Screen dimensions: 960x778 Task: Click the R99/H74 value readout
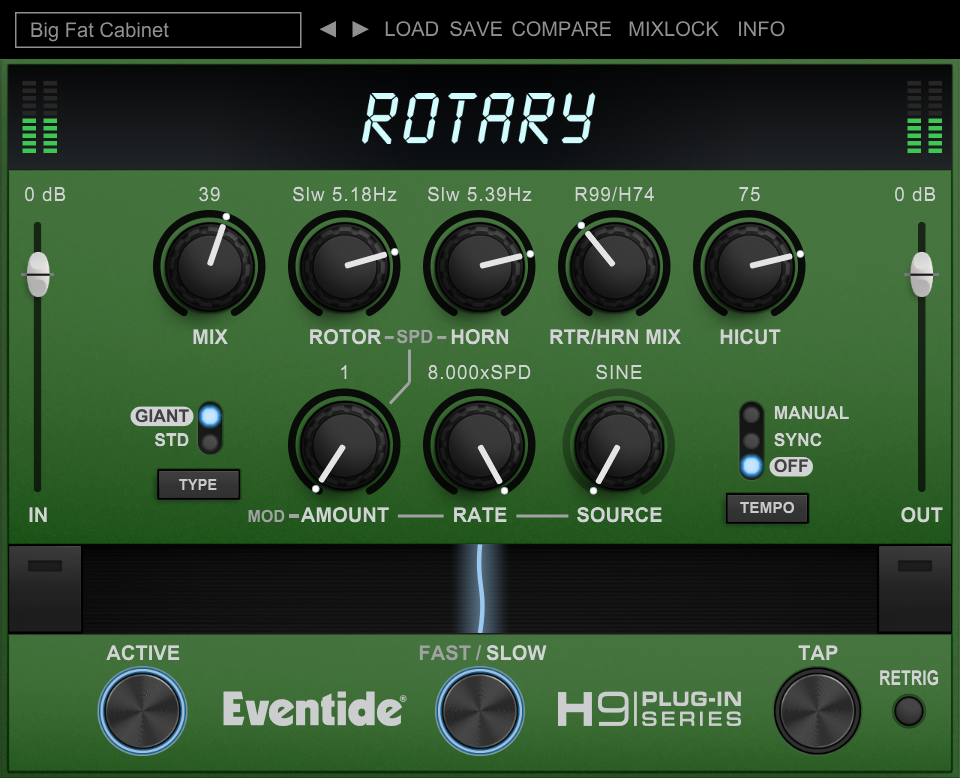614,195
